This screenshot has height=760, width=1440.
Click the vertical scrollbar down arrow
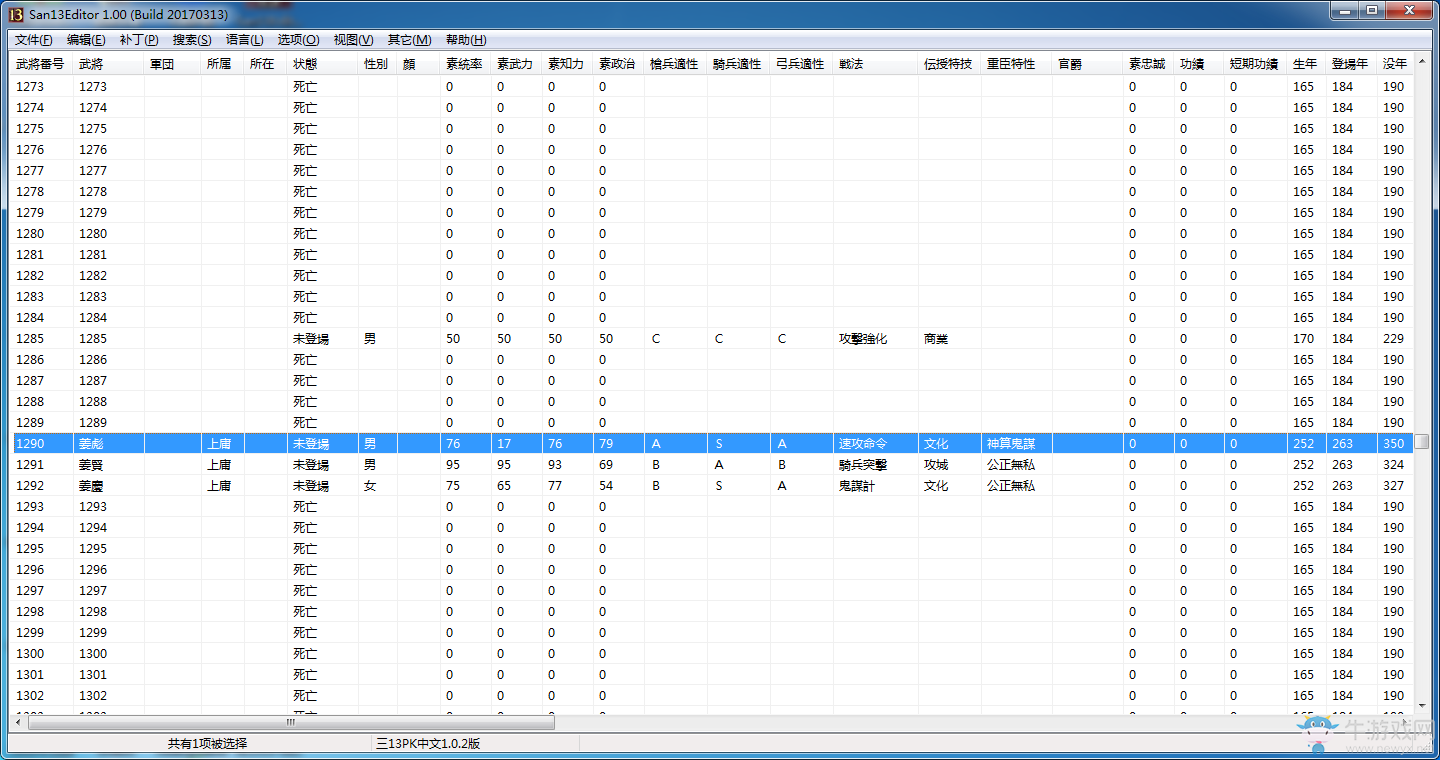1421,705
